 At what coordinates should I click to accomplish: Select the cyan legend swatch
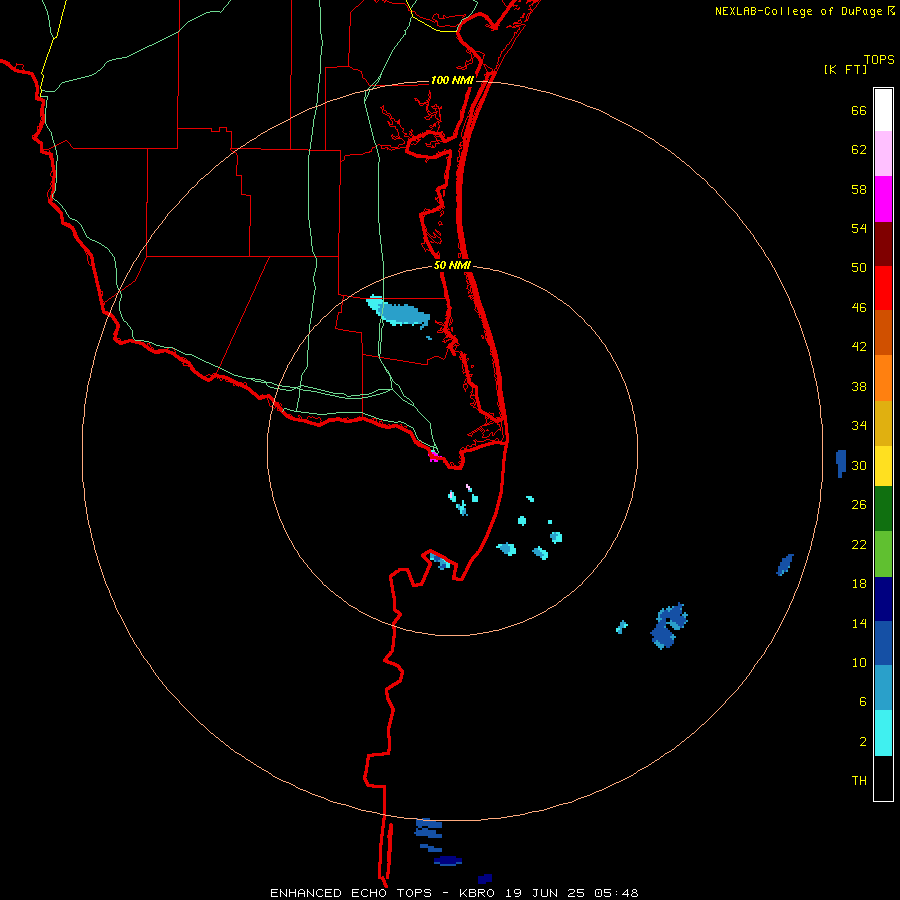pos(883,733)
